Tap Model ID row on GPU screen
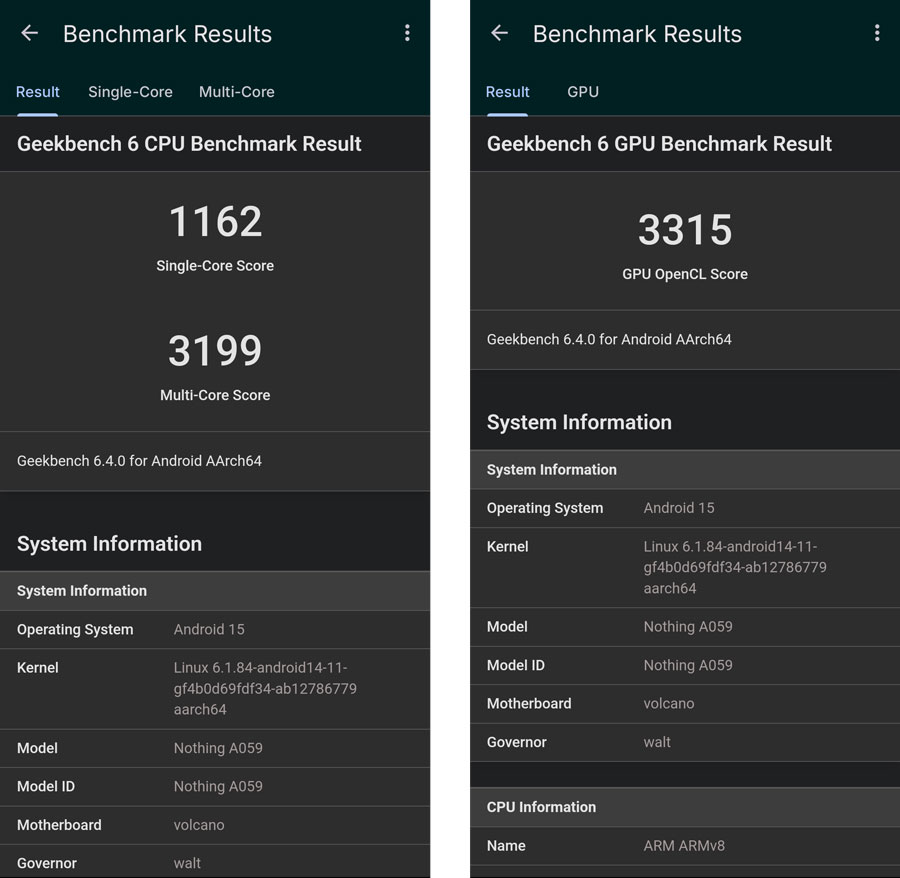900x878 pixels. pyautogui.click(x=685, y=665)
